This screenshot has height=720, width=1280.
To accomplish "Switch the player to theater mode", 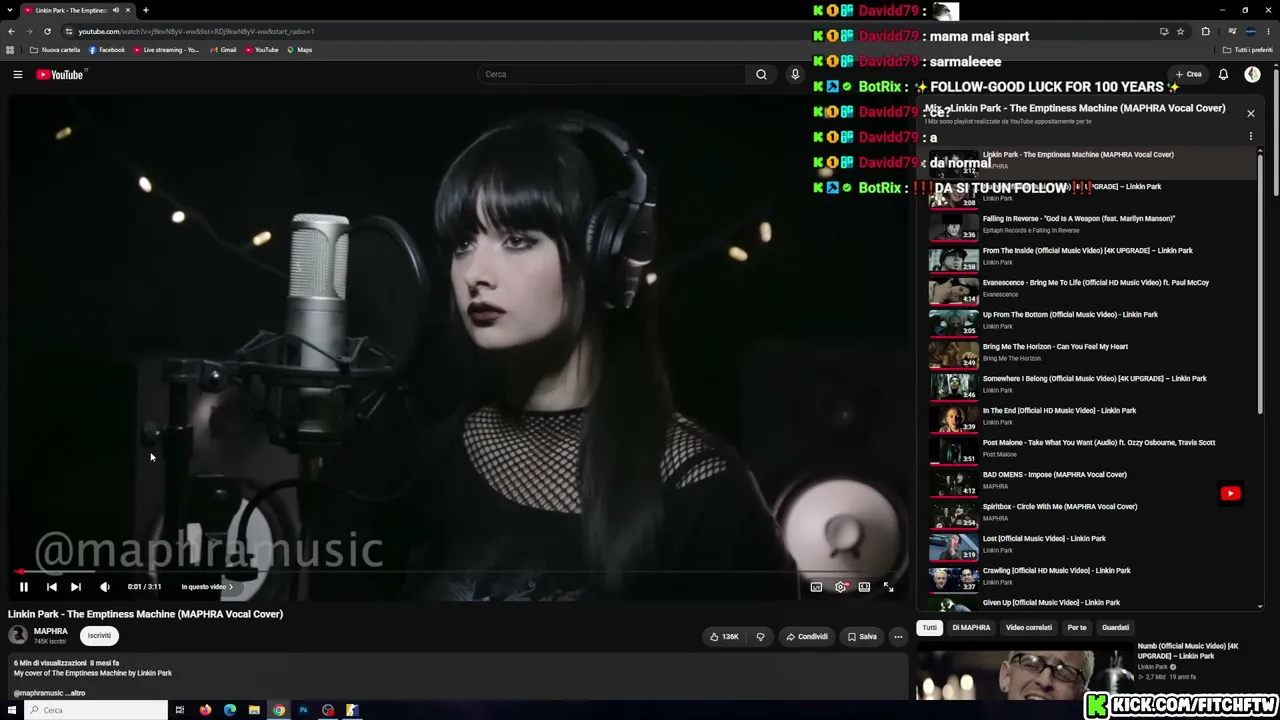I will click(864, 587).
